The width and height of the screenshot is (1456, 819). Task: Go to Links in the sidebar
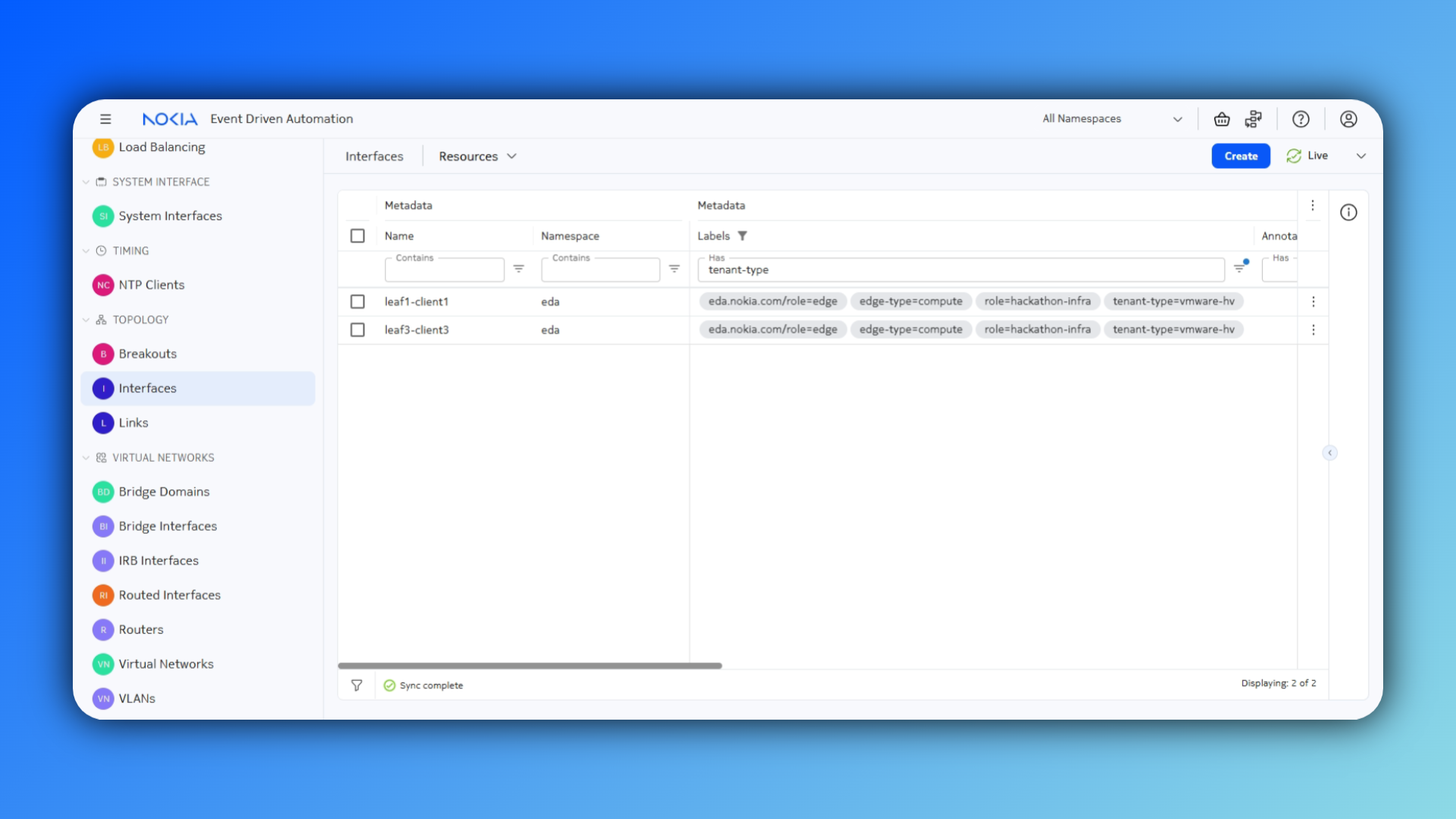click(133, 422)
